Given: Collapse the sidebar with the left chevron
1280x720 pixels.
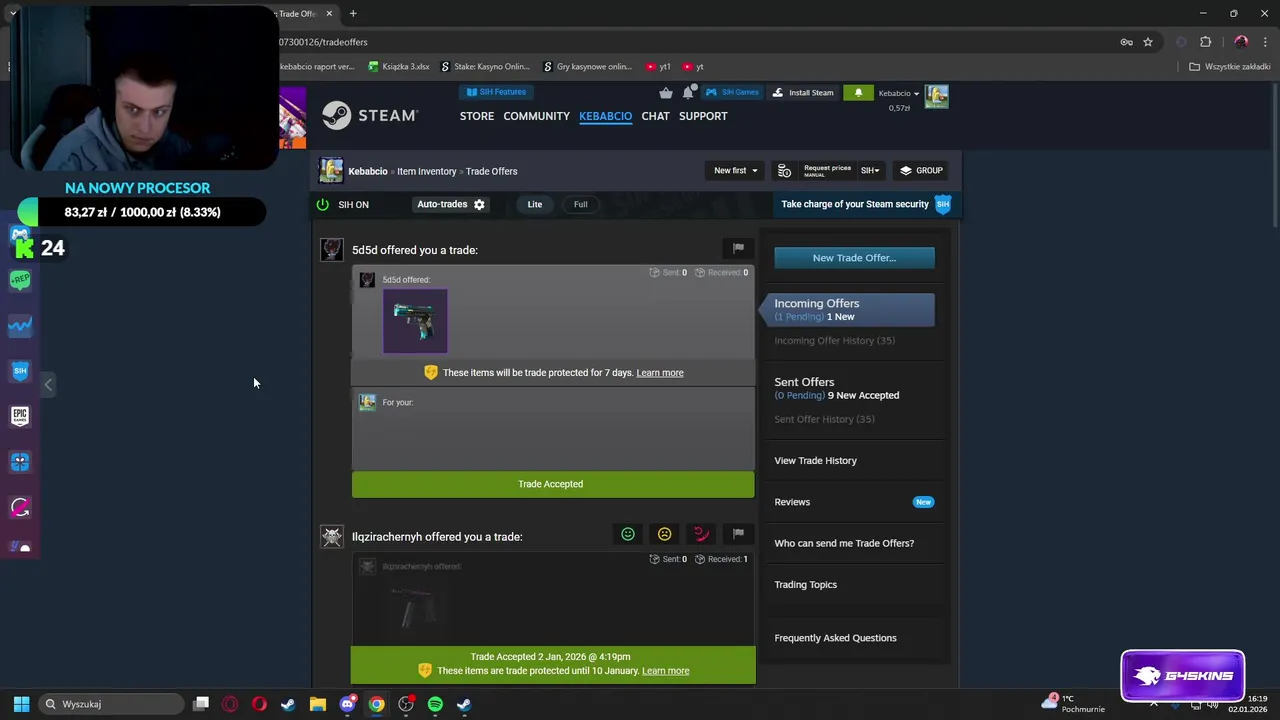Looking at the screenshot, I should click(x=48, y=384).
